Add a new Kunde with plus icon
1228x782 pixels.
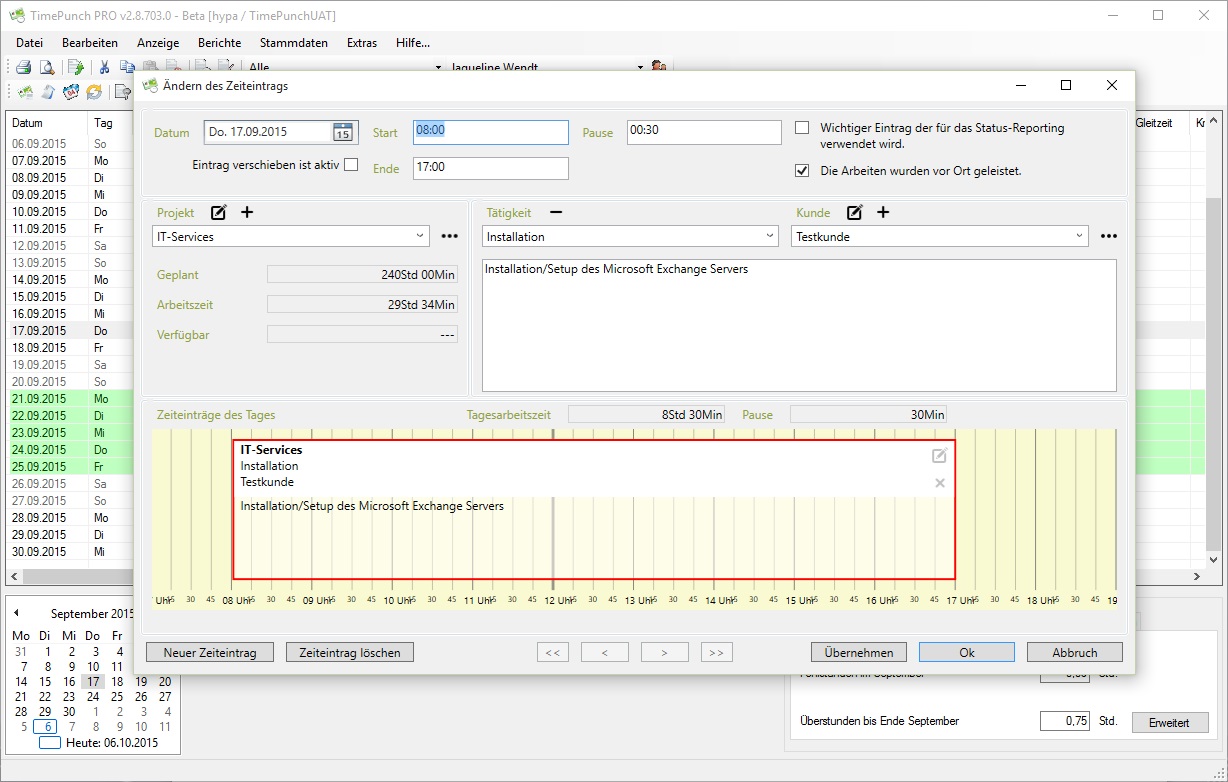(883, 212)
